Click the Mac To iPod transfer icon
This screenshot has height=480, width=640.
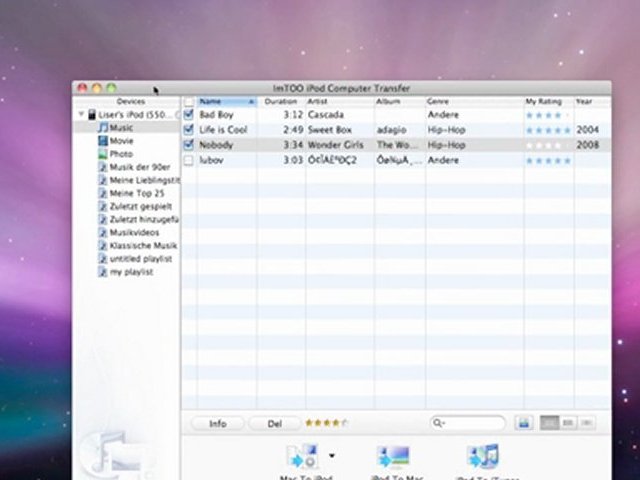tap(300, 458)
